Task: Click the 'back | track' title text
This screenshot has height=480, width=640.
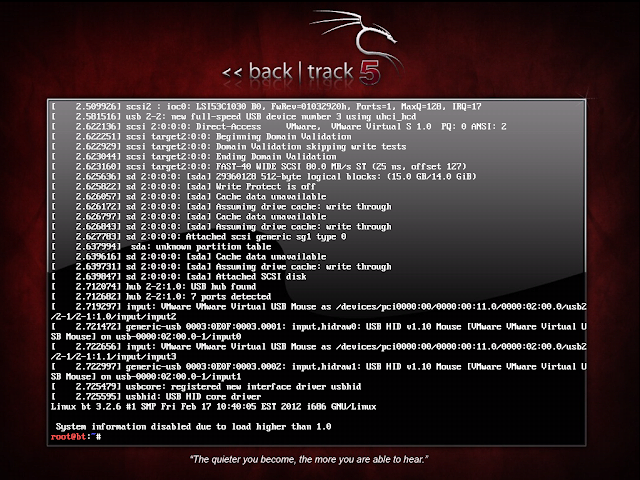Action: [x=301, y=72]
